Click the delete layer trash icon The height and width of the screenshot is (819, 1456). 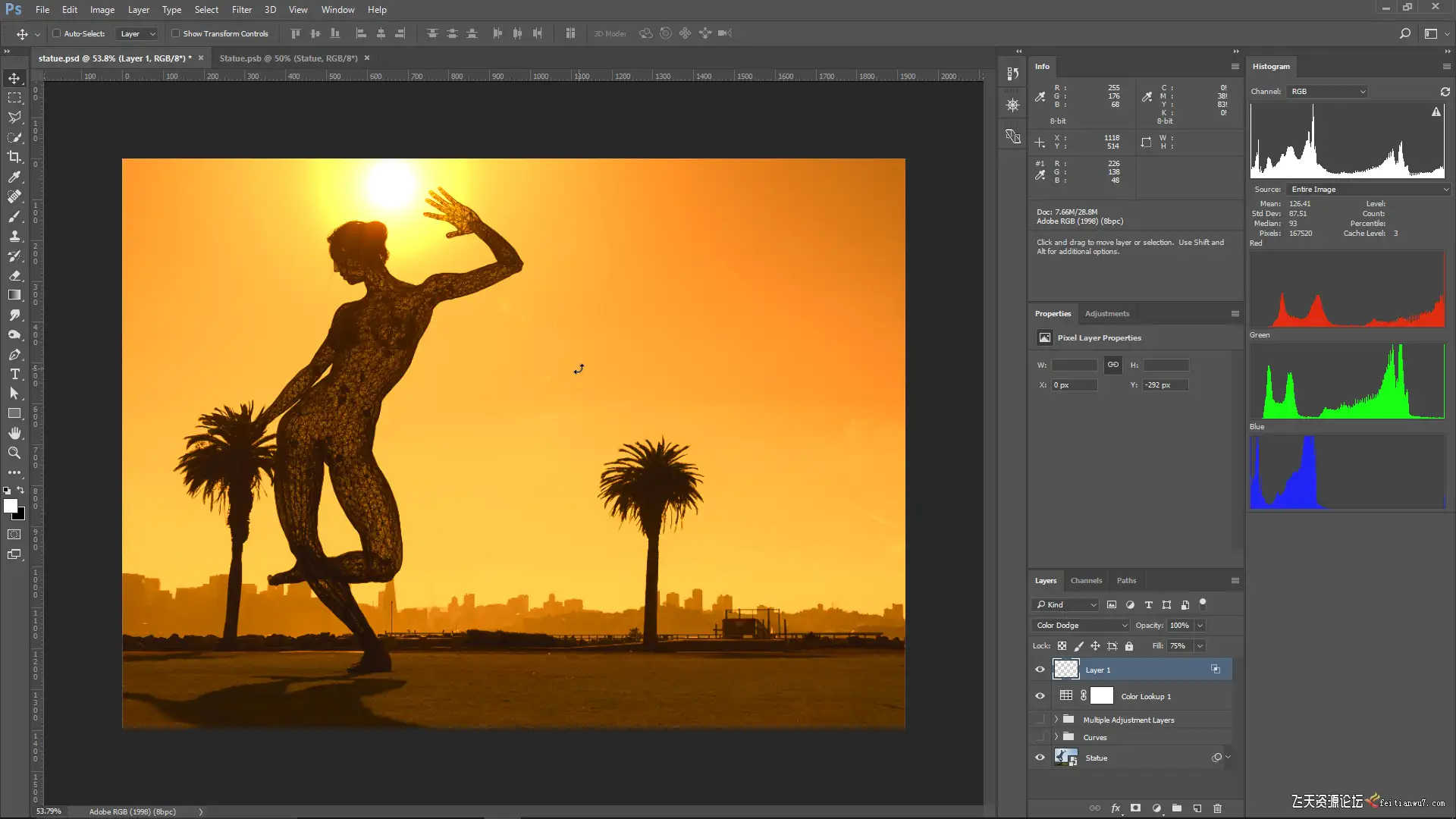1217,808
